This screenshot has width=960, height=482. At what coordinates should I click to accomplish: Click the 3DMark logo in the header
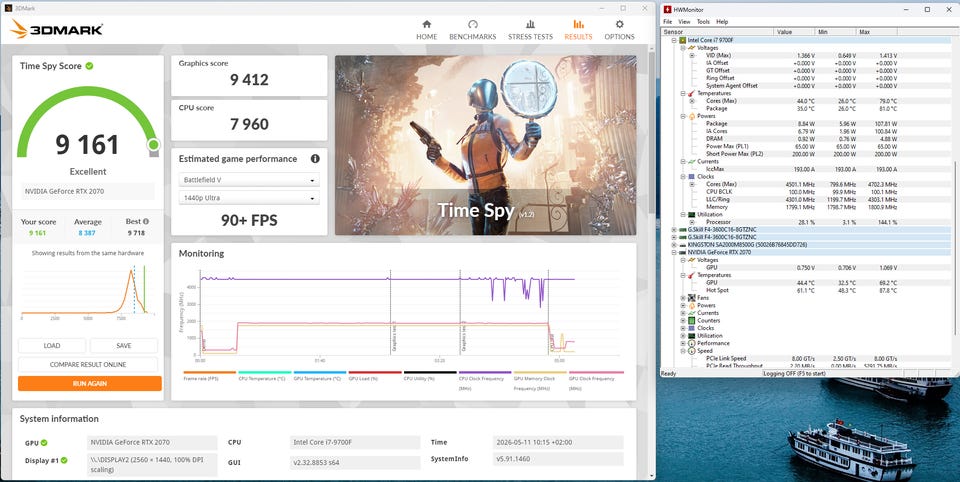click(x=57, y=29)
